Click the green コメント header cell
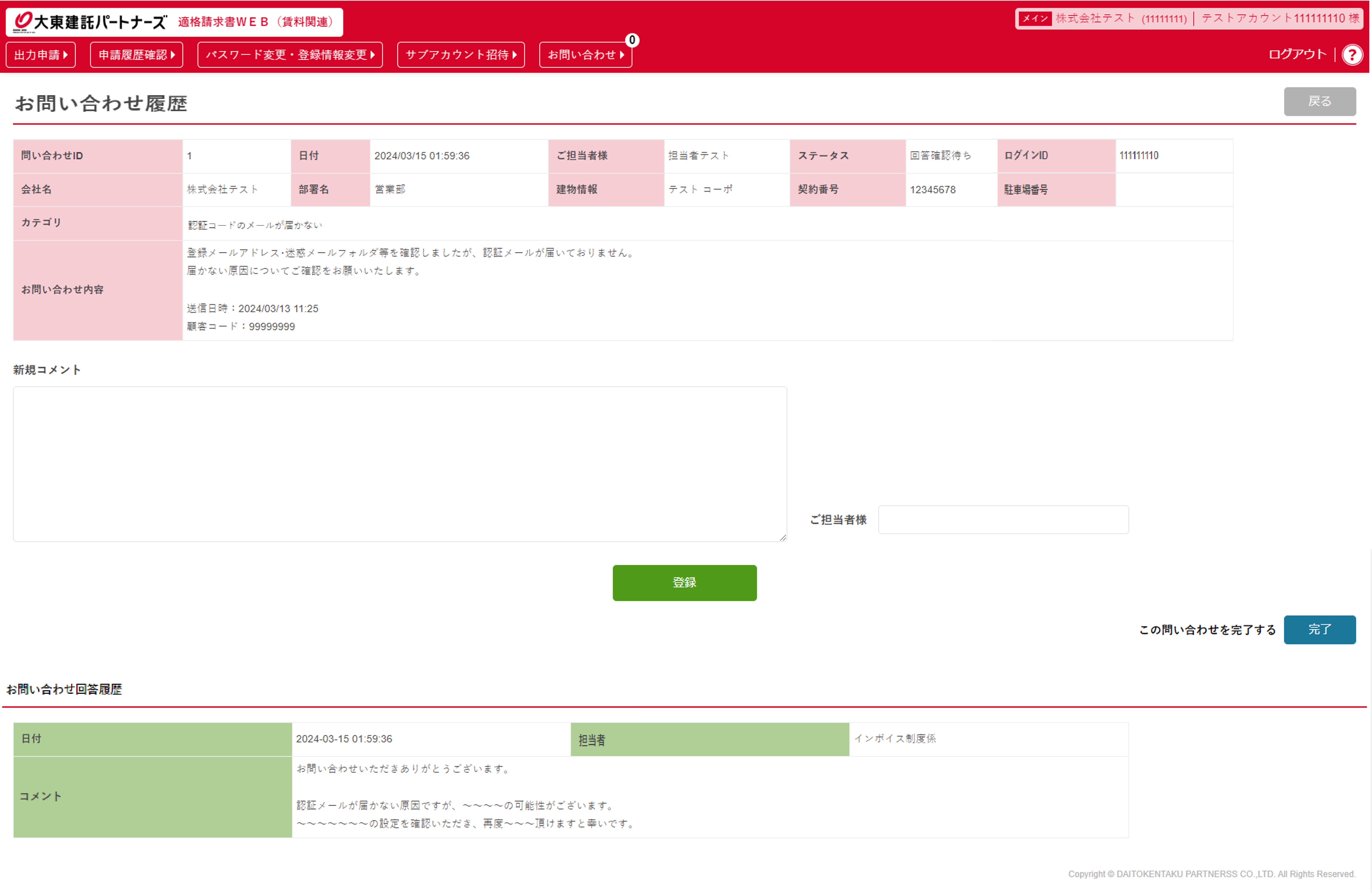Screen dimensions: 1372x893 click(x=152, y=797)
